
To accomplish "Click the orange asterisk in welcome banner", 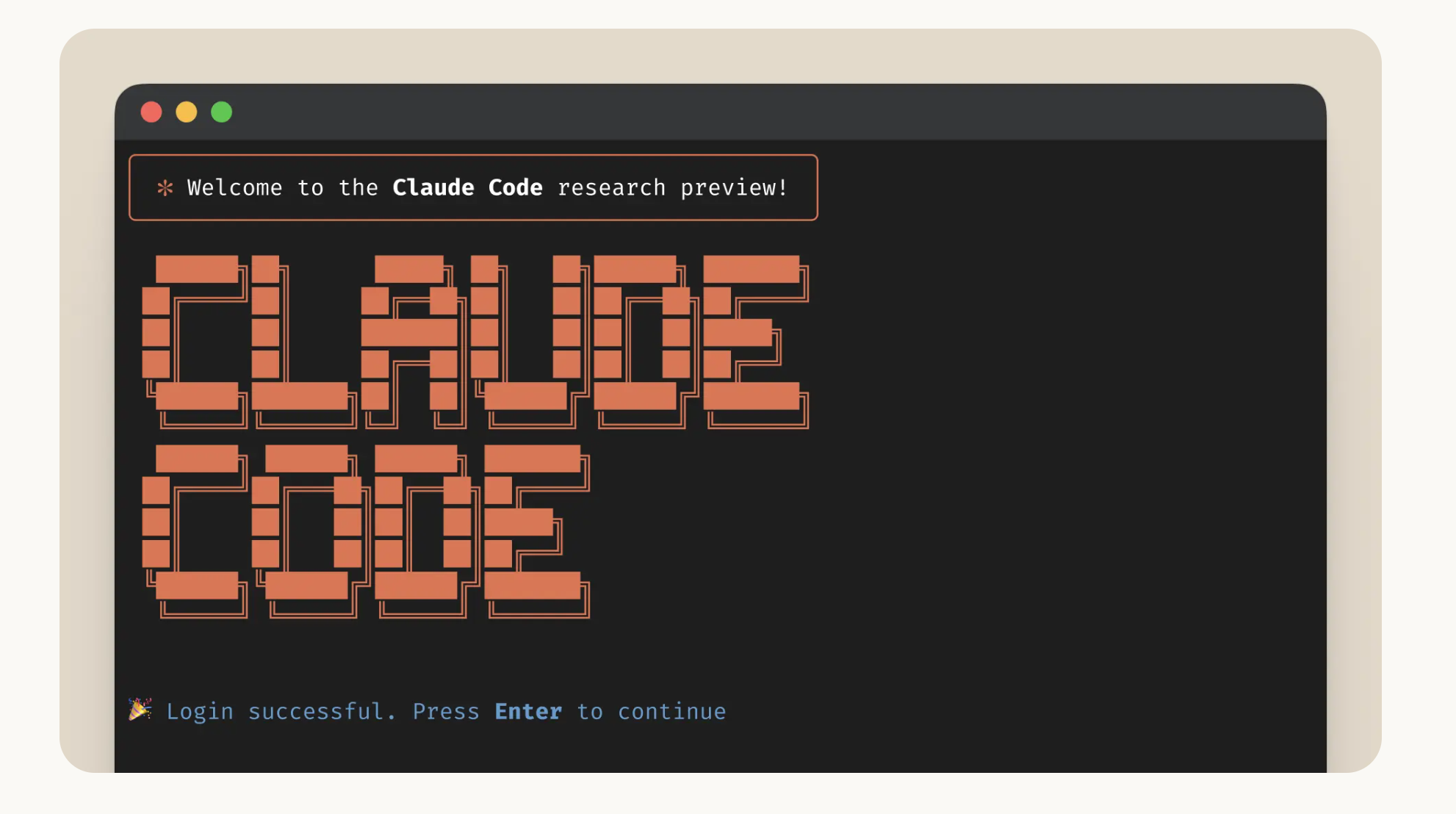I will point(165,188).
